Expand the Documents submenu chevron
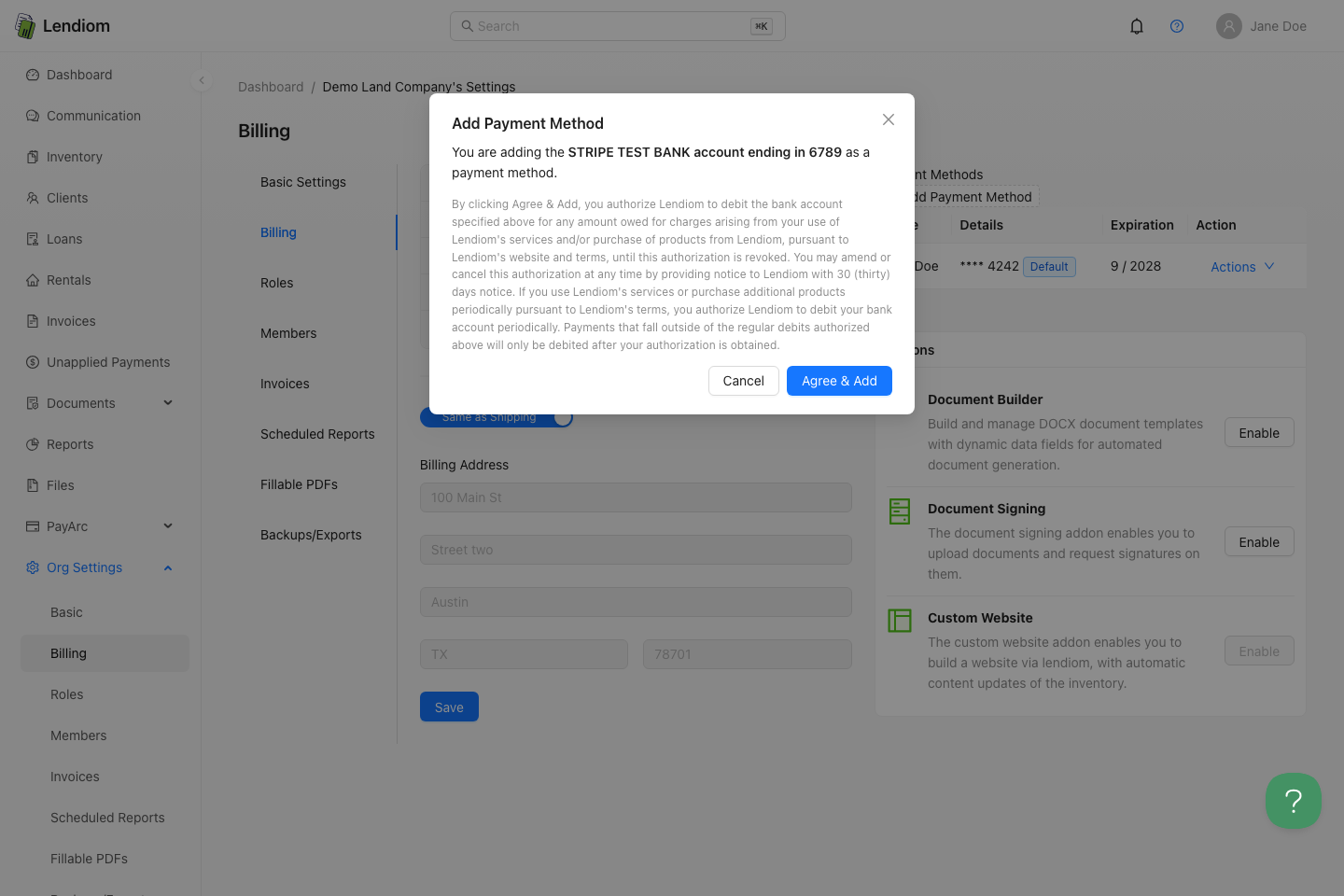 point(168,403)
